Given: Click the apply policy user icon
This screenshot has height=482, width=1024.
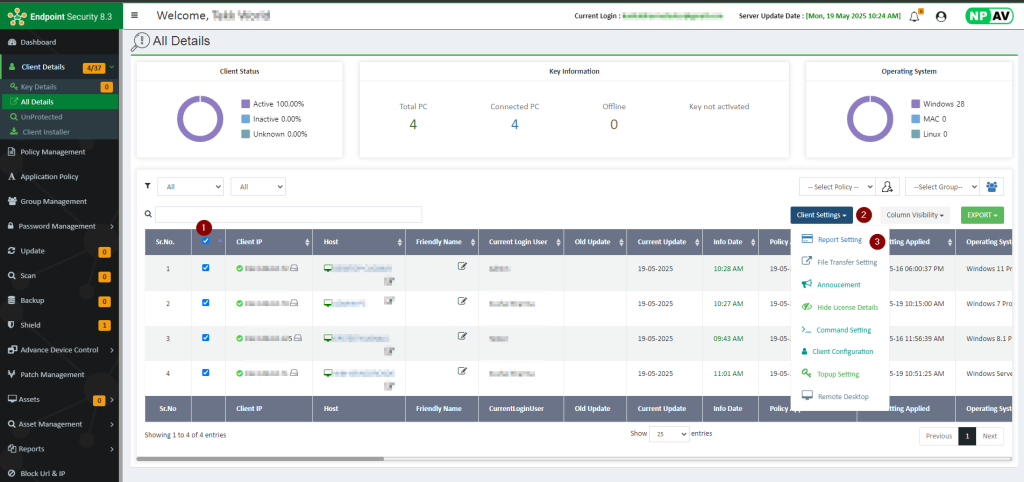Looking at the screenshot, I should coord(887,186).
